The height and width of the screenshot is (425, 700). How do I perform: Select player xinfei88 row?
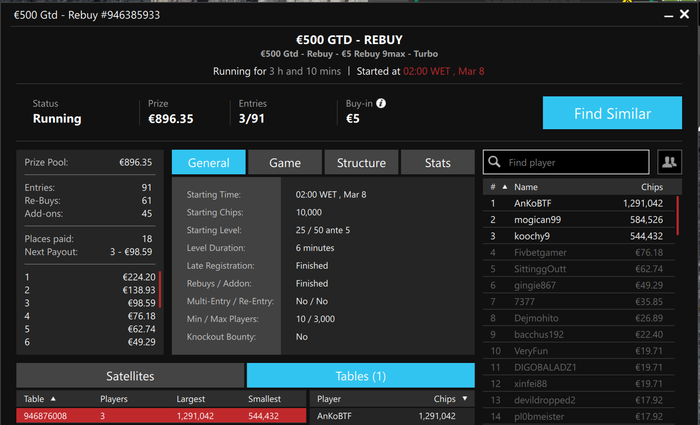[x=579, y=383]
